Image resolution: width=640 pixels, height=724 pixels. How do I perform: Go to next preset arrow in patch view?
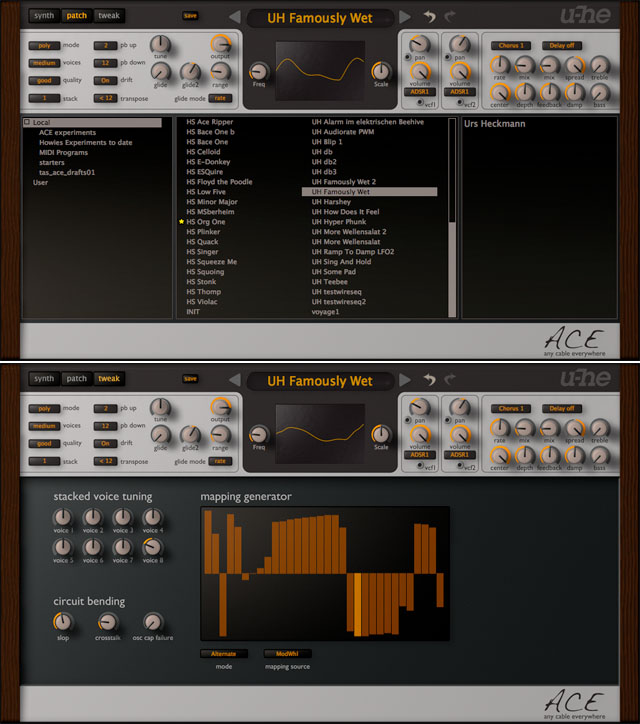tap(405, 17)
